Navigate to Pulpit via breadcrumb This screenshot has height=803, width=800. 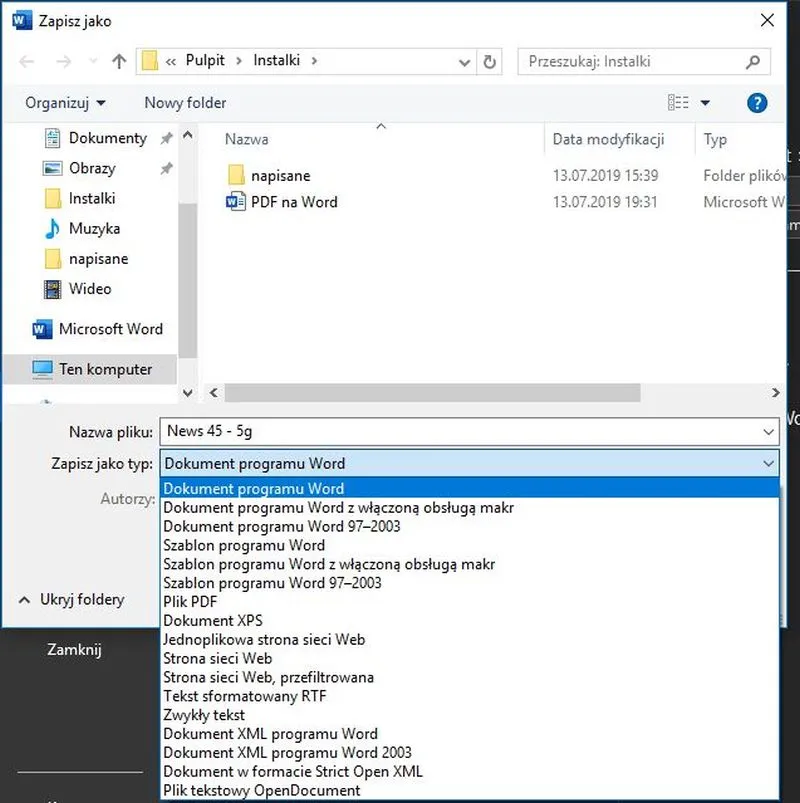tap(205, 60)
